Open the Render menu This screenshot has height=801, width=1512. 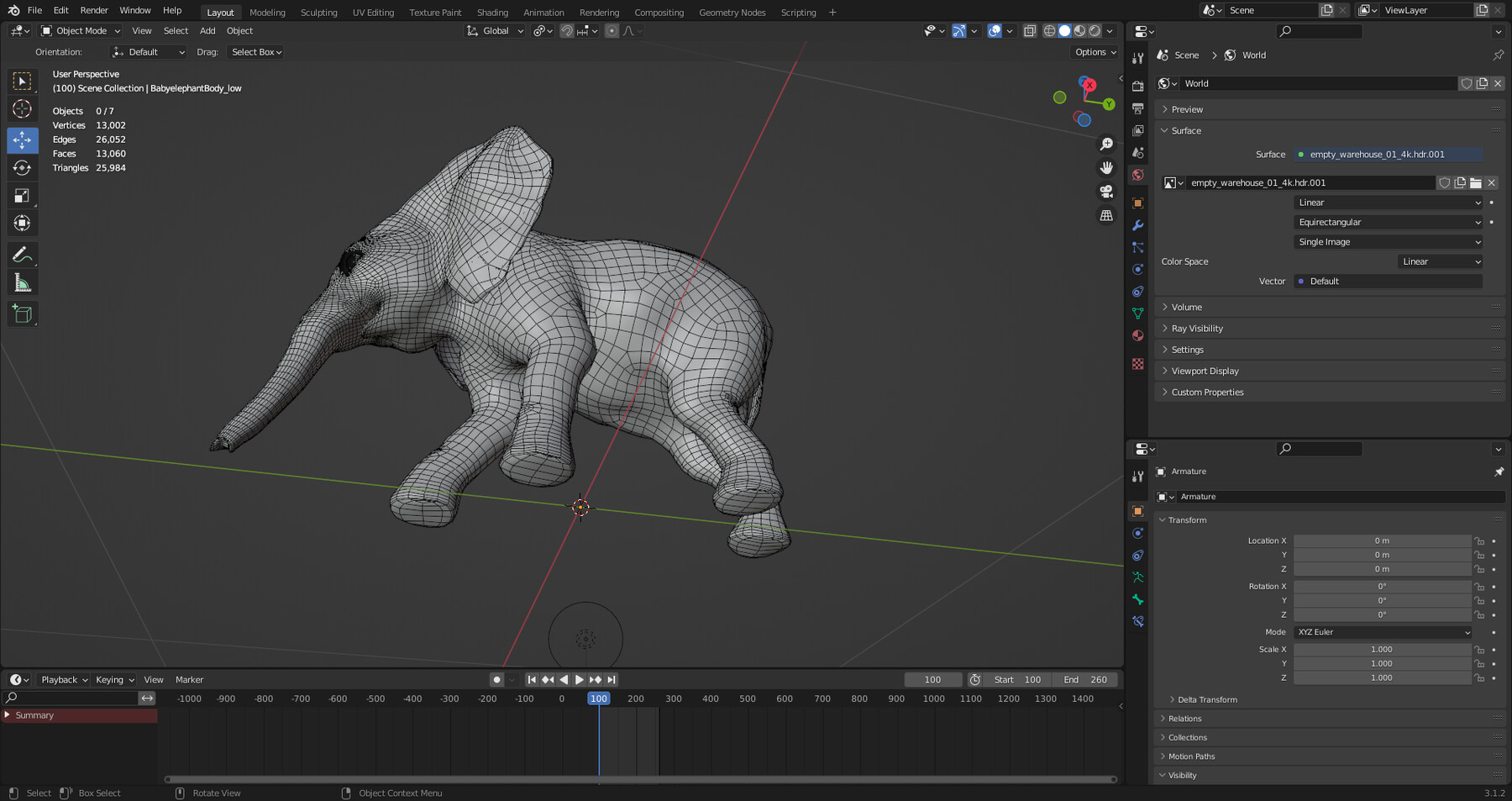(94, 10)
